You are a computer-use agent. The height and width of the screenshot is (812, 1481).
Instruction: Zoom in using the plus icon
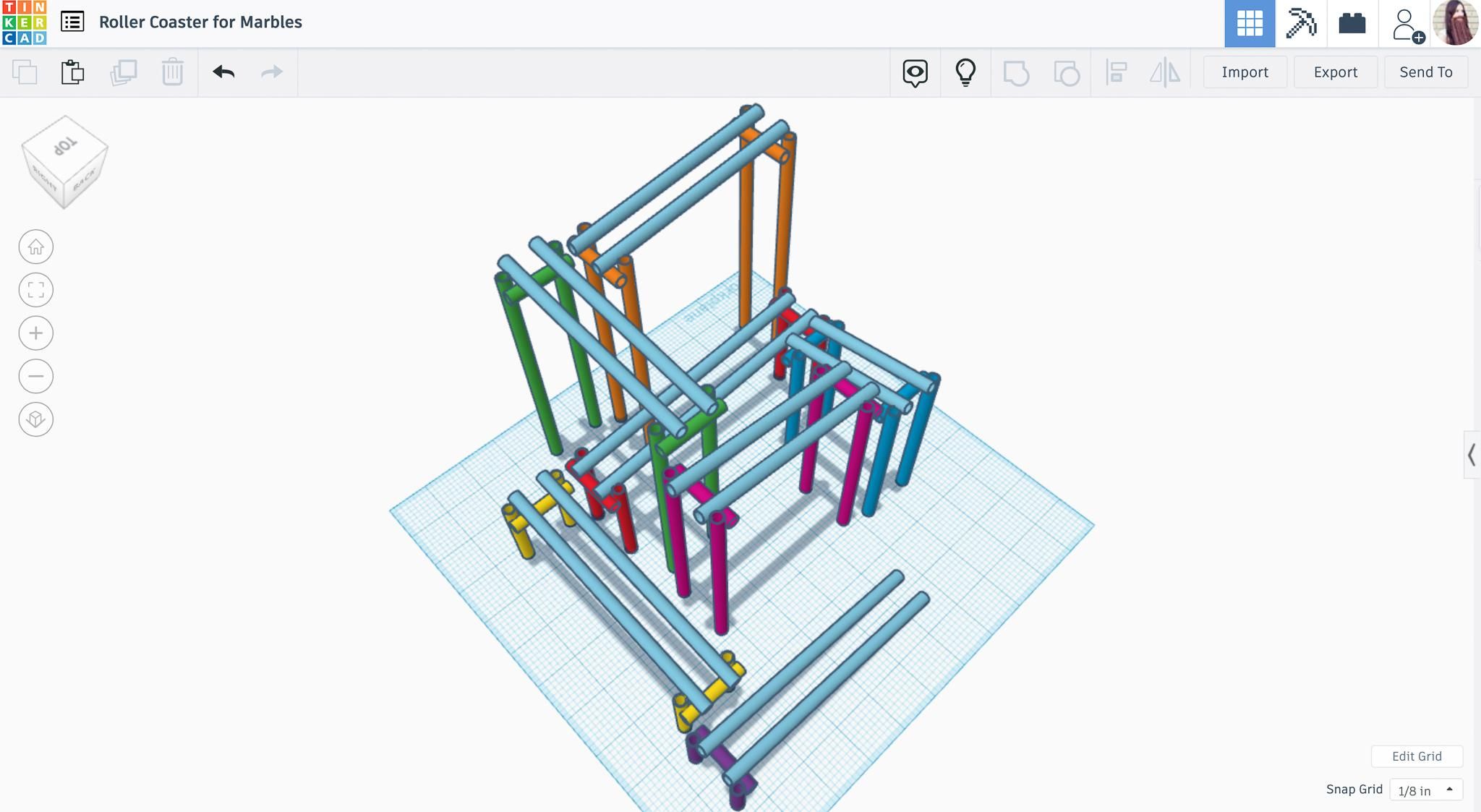pyautogui.click(x=35, y=333)
